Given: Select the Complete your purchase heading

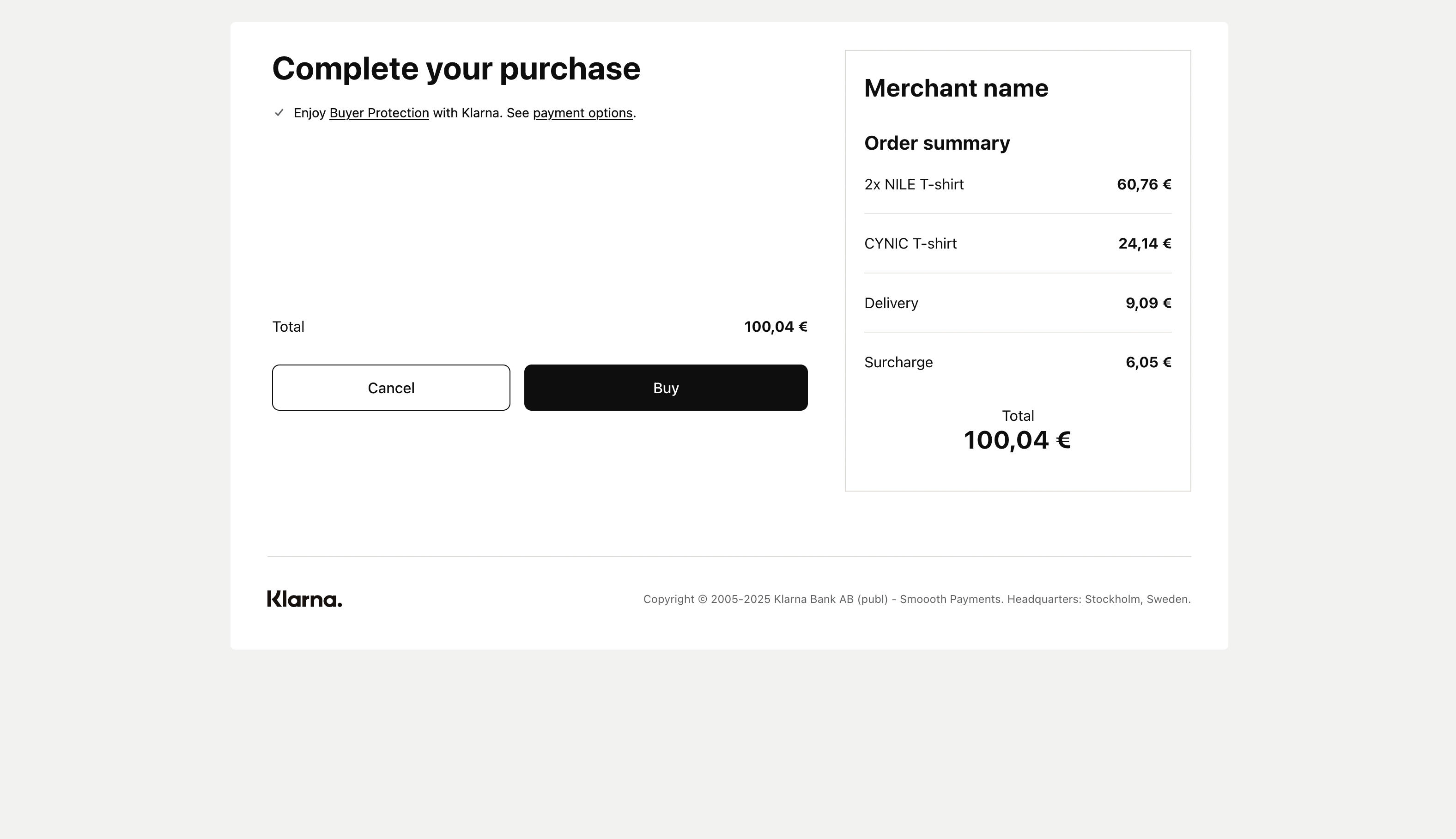Looking at the screenshot, I should [x=456, y=68].
